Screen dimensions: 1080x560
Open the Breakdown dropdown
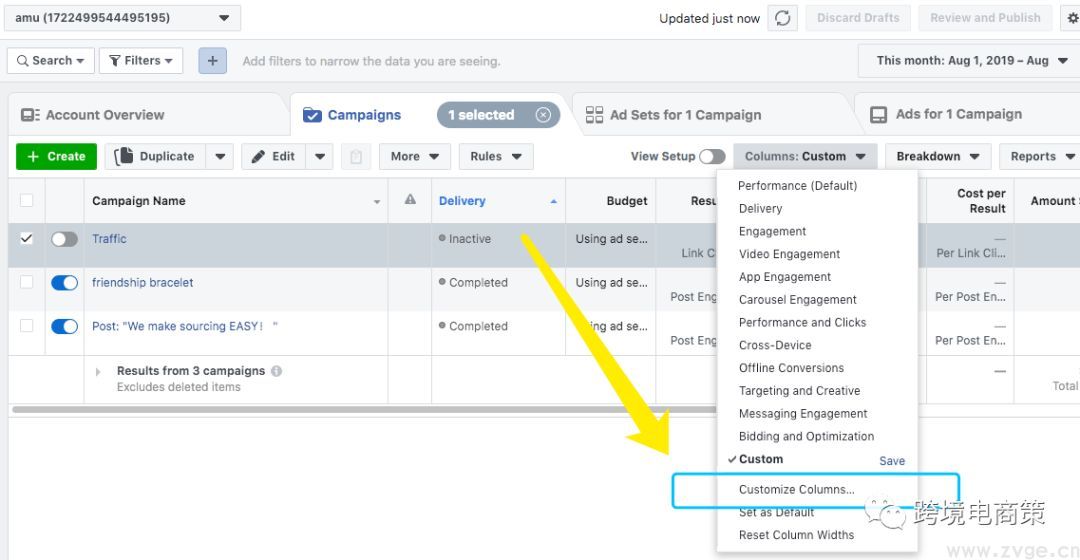pos(937,157)
